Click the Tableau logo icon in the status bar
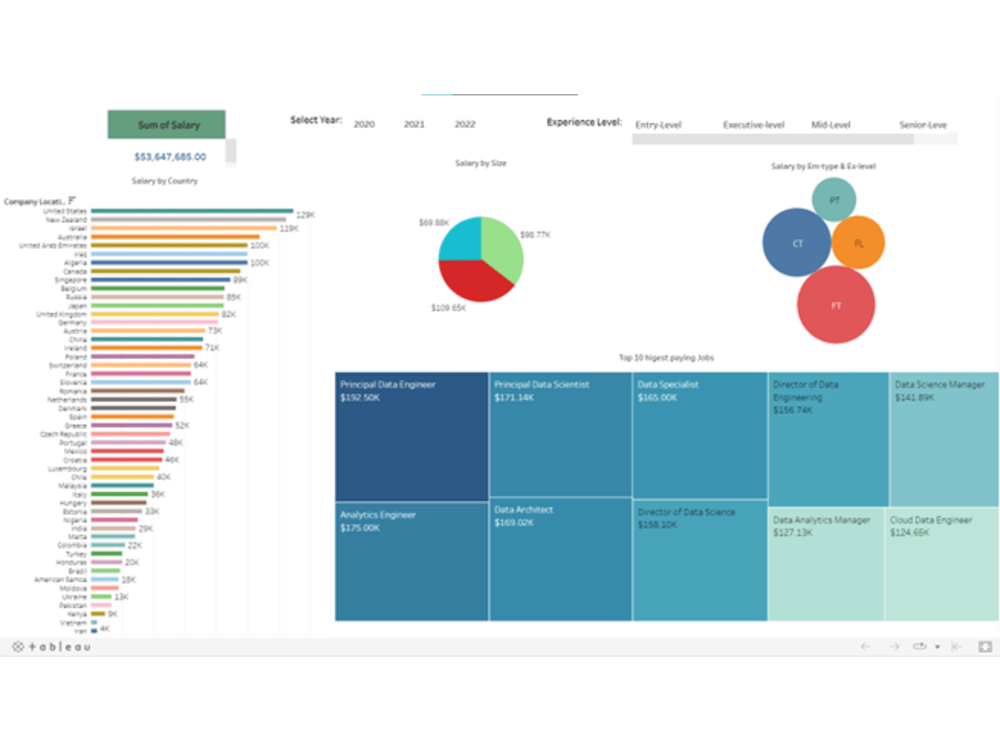The width and height of the screenshot is (1000, 750). 18,647
